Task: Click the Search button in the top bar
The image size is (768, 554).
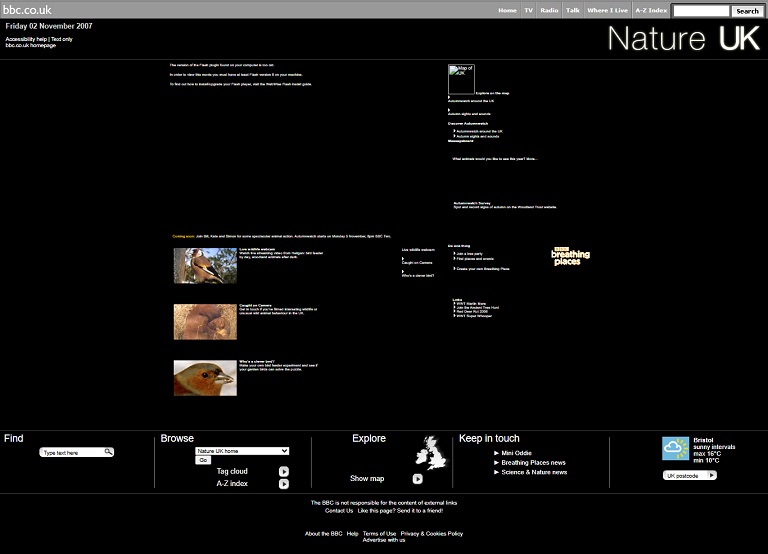Action: tap(747, 11)
